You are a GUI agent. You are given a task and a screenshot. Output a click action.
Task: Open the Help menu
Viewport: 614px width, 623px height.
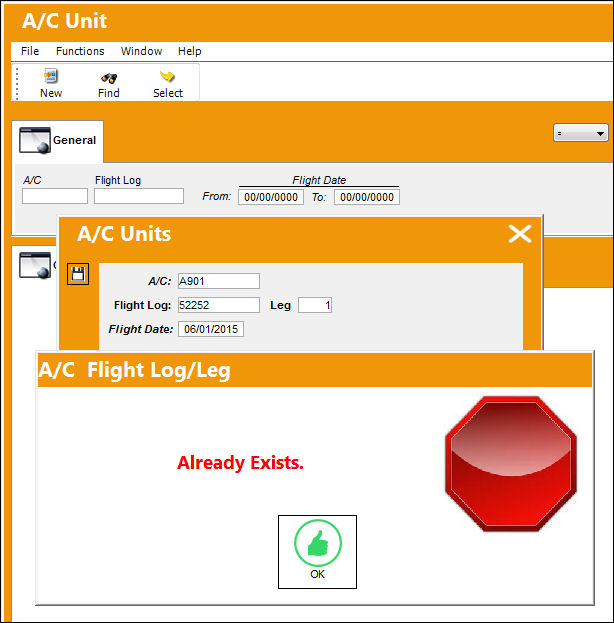click(190, 51)
